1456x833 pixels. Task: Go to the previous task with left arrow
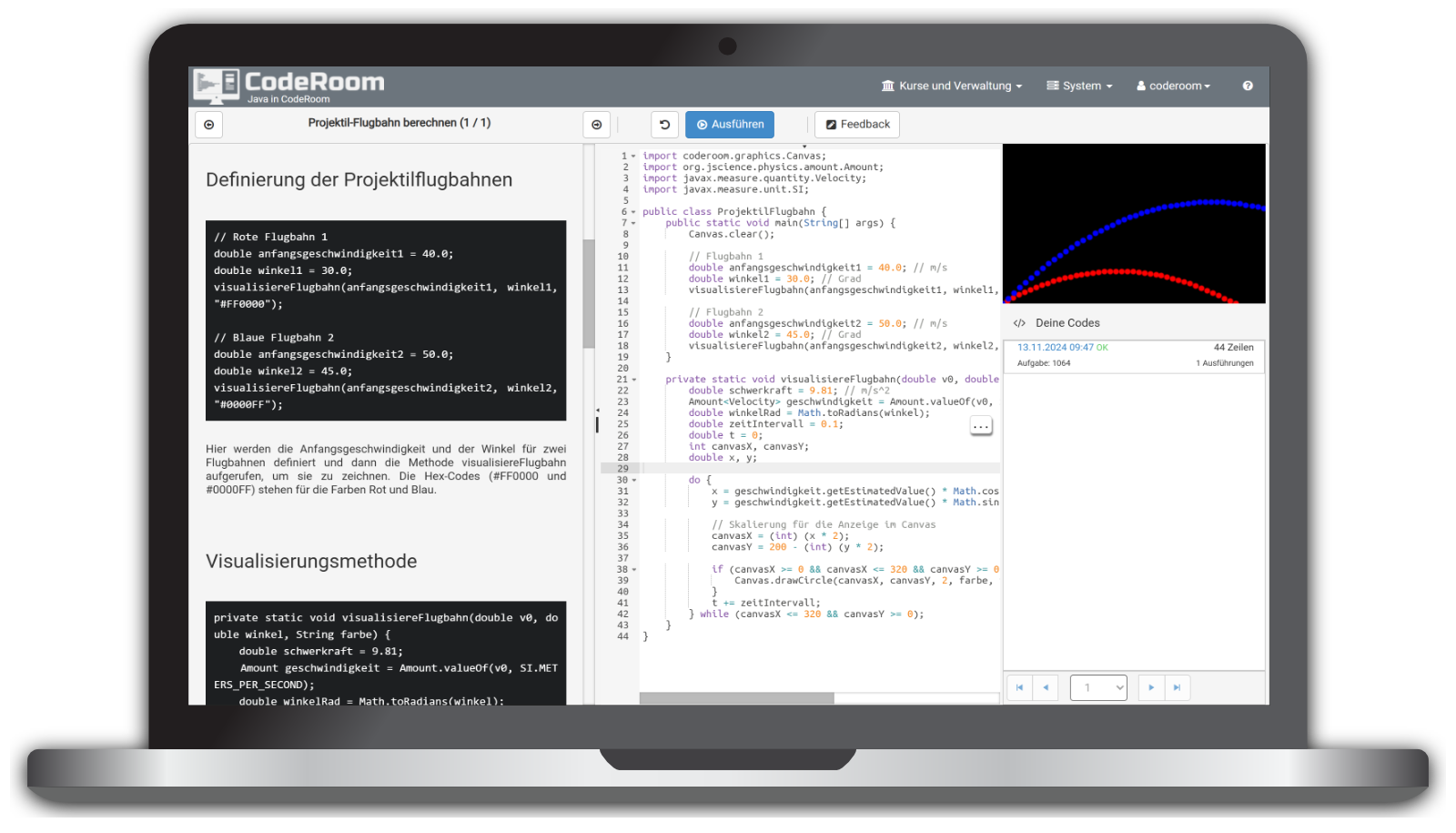(209, 125)
